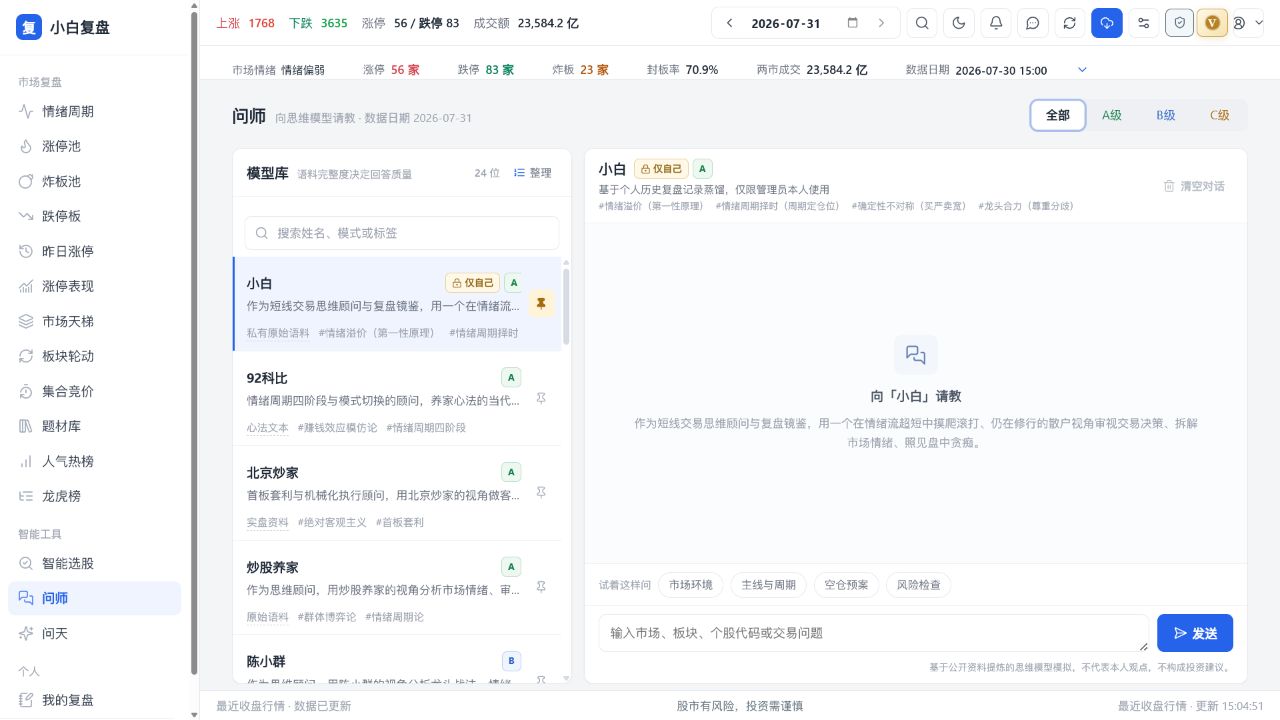Open 问天 in sidebar
The image size is (1280, 720).
(x=94, y=634)
